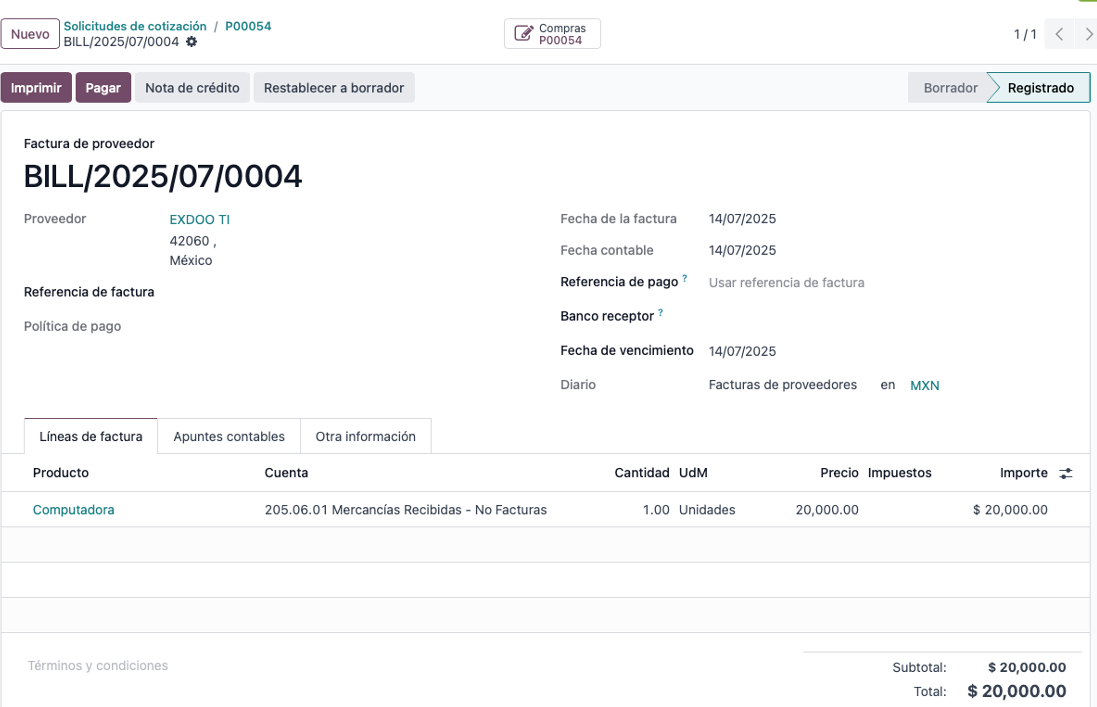Open P00054 breadcrumb link
Viewport: 1097px width, 707px height.
point(248,26)
